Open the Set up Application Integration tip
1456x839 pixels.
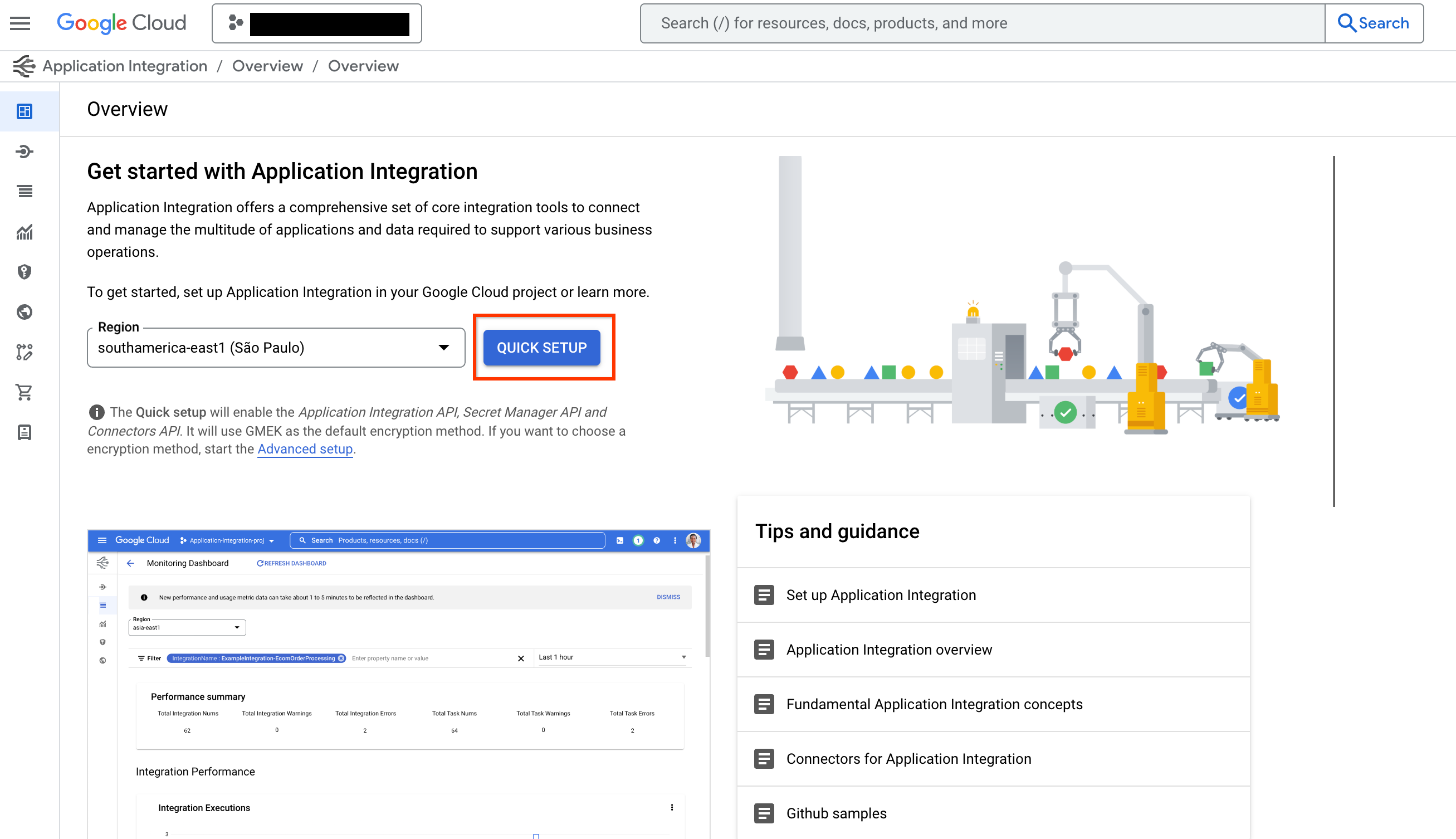pos(881,594)
